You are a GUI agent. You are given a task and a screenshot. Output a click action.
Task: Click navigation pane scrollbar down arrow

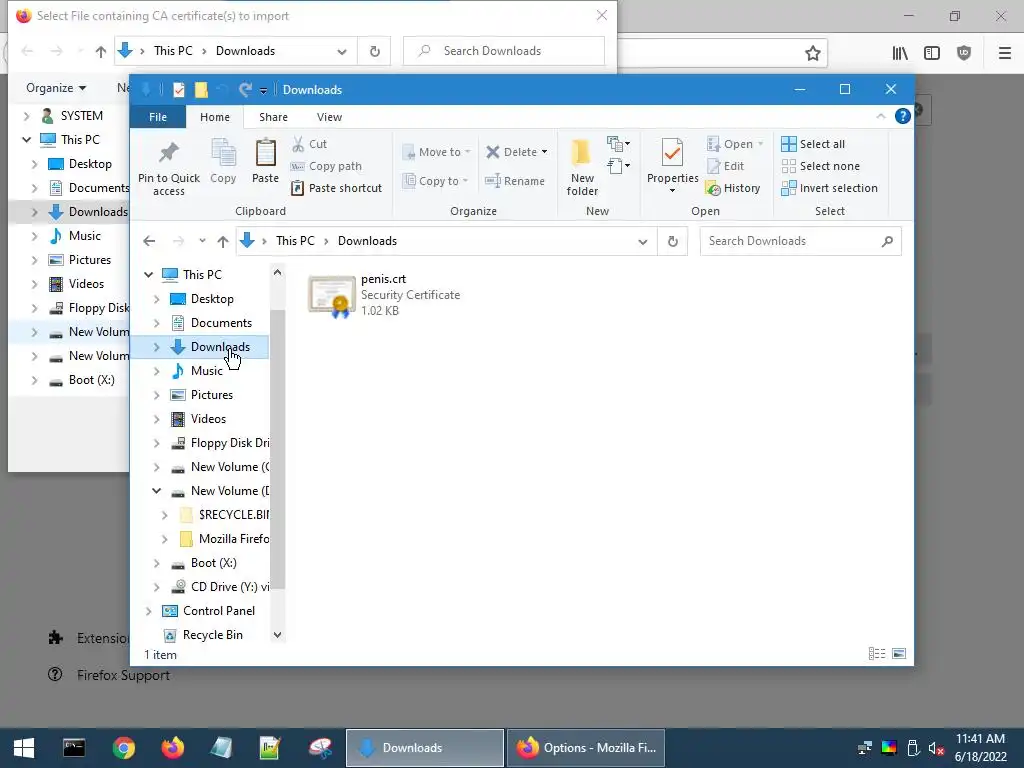click(278, 635)
